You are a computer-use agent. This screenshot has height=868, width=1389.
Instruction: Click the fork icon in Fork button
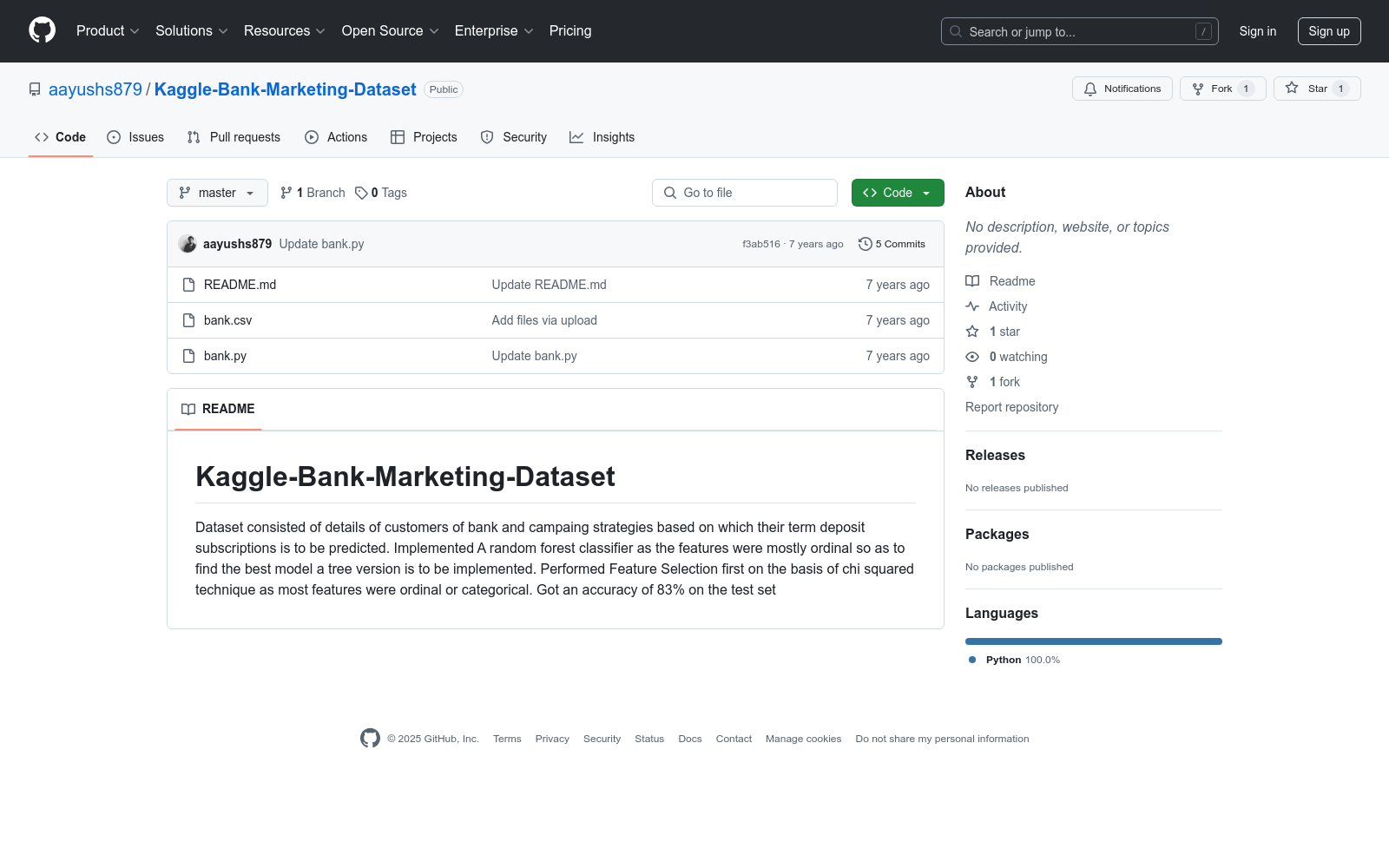pyautogui.click(x=1198, y=89)
